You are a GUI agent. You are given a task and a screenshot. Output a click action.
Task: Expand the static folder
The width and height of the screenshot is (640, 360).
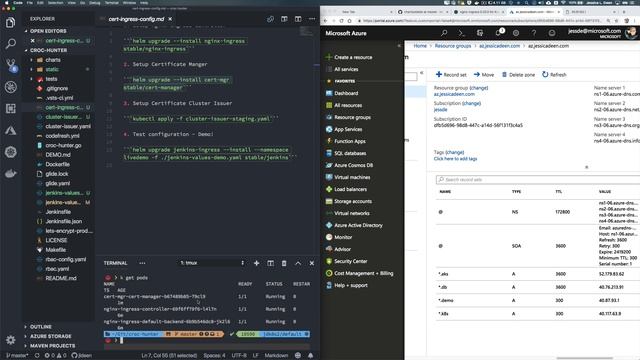click(x=52, y=69)
